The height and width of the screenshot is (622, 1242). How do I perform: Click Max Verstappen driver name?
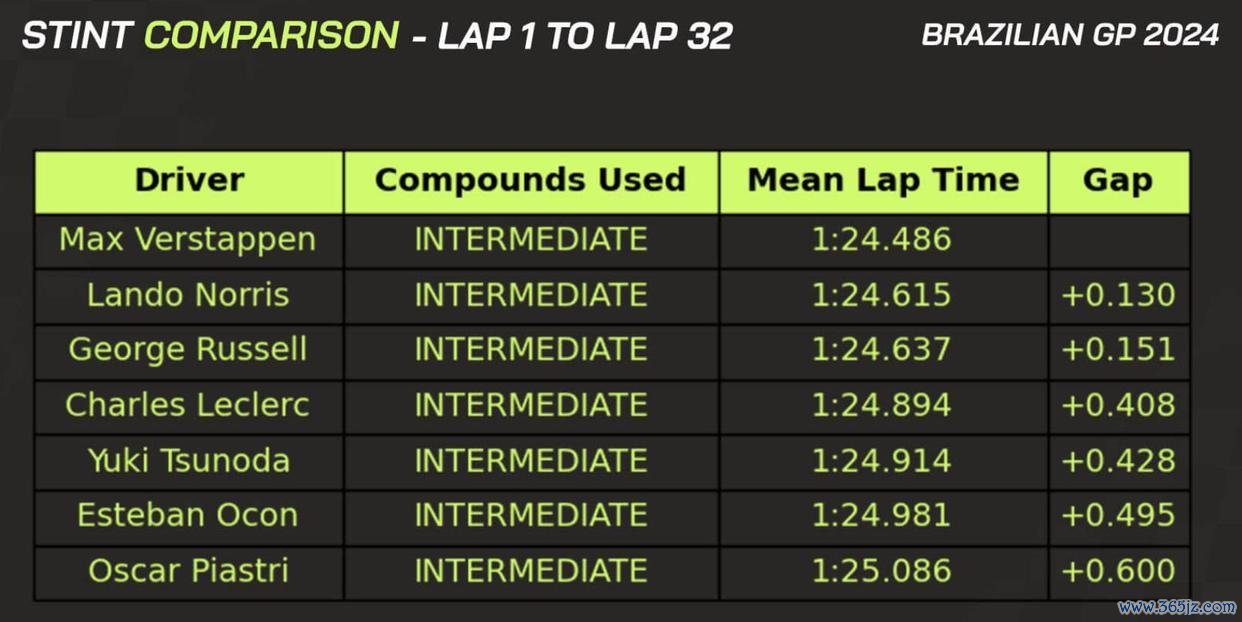(187, 240)
